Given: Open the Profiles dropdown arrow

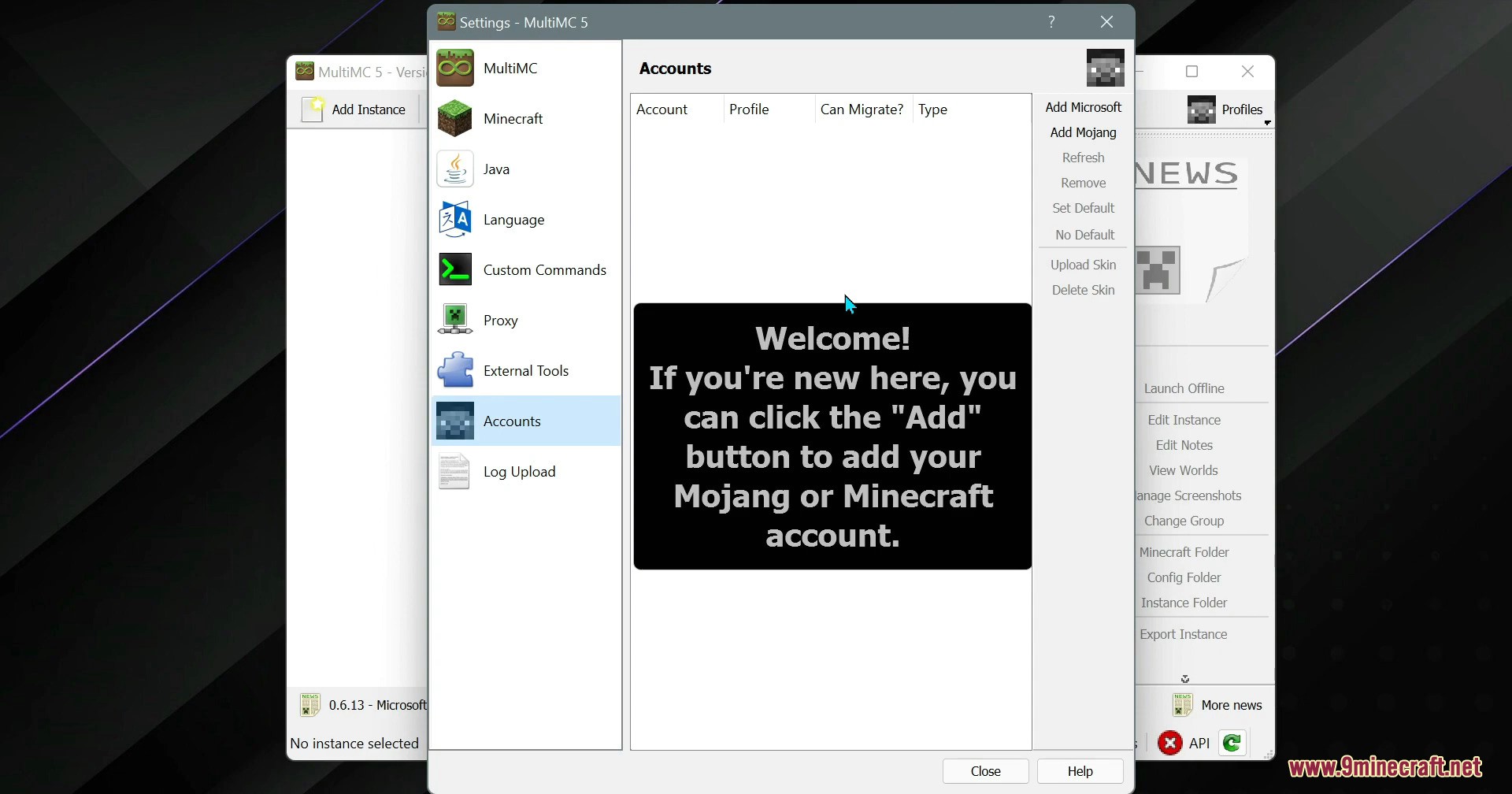Looking at the screenshot, I should [x=1267, y=123].
